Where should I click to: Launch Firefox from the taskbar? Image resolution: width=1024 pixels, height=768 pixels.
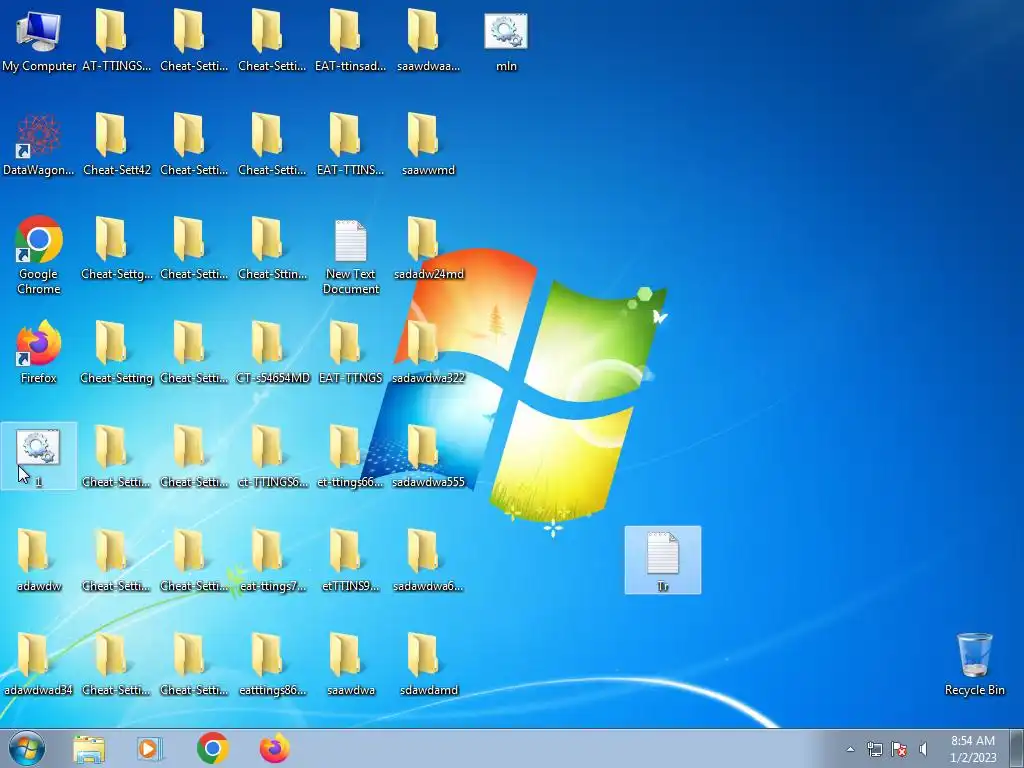tap(275, 748)
